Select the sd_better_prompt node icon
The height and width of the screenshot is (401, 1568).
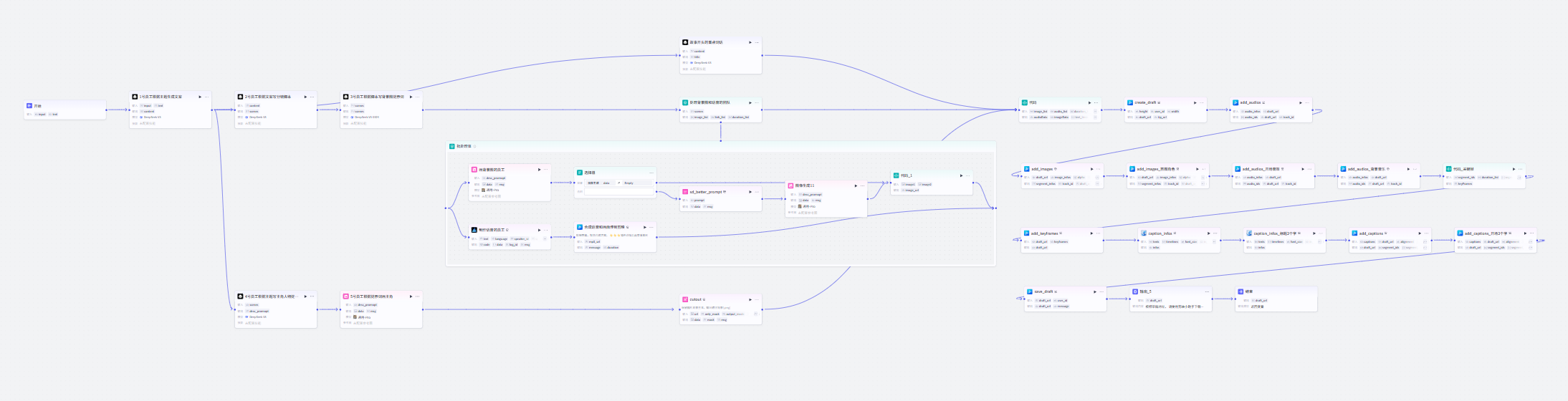coord(685,192)
